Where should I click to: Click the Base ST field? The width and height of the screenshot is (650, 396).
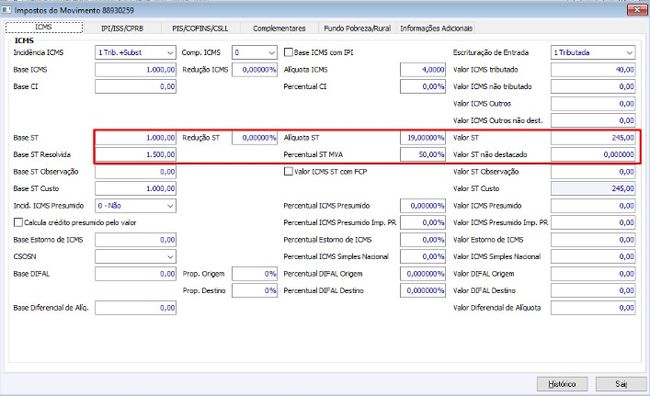pos(136,138)
